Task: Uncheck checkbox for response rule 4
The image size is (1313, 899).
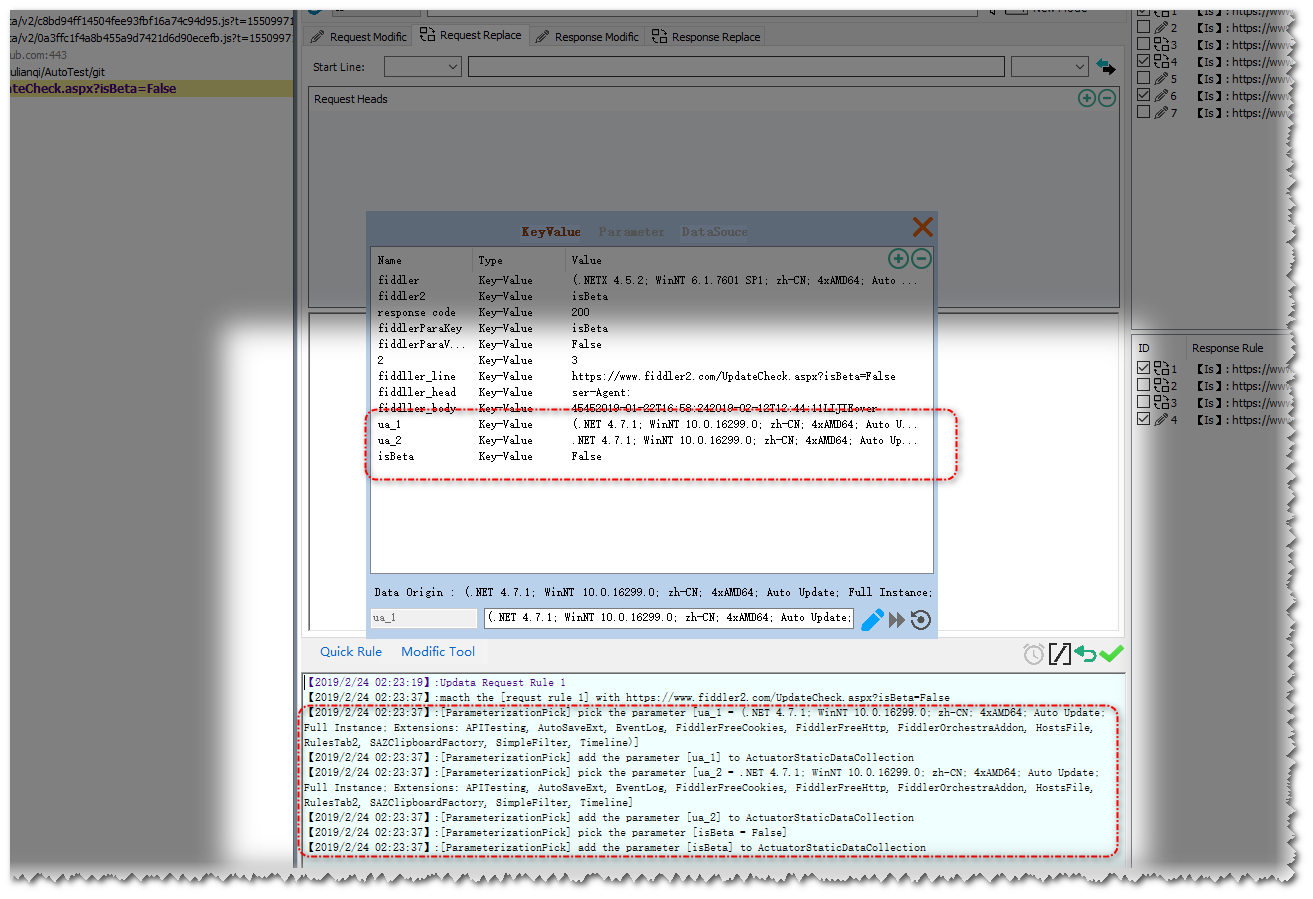Action: [1144, 420]
